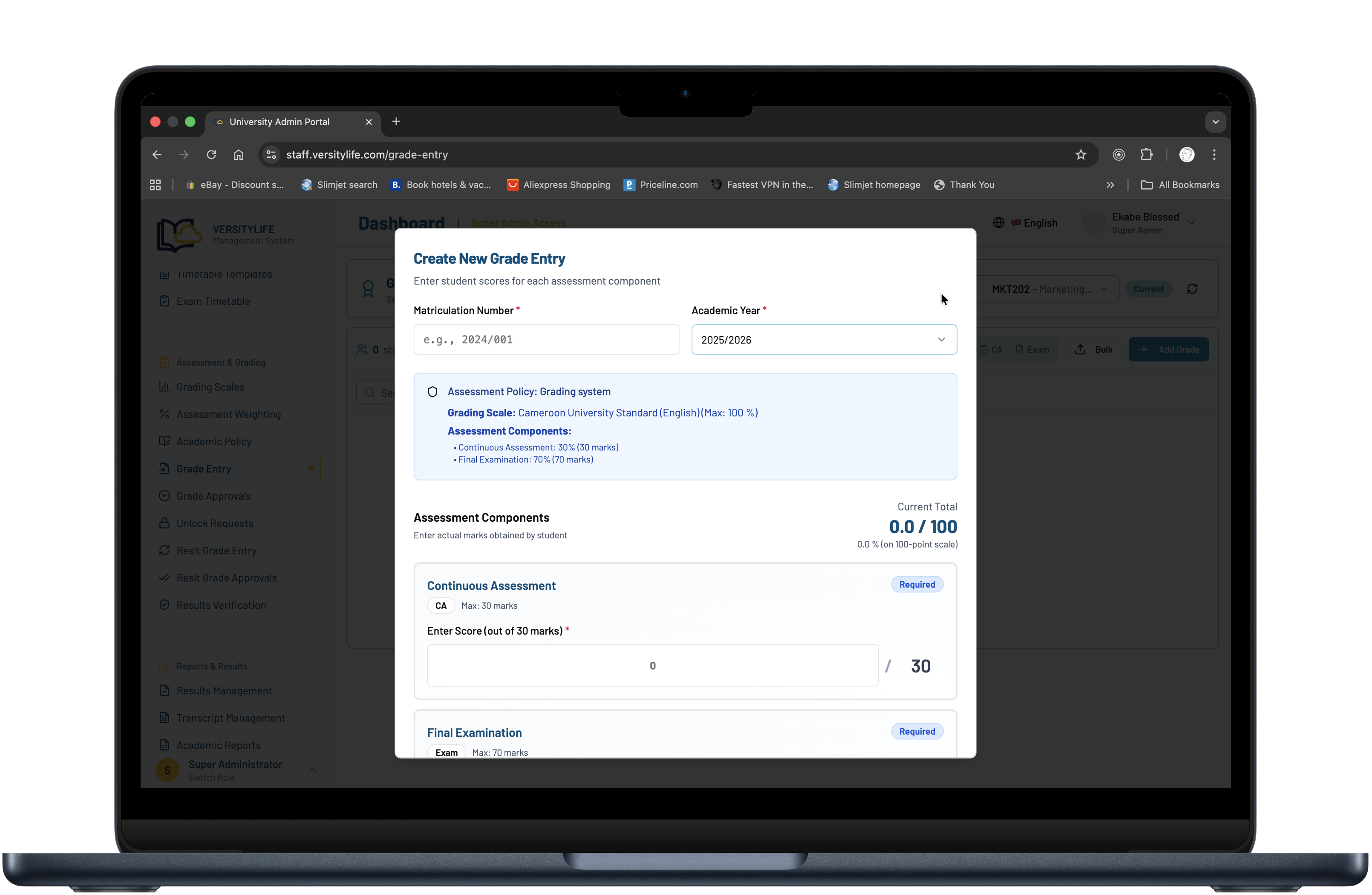Click the bookmark star icon in address bar
The width and height of the screenshot is (1372, 895).
click(1080, 155)
